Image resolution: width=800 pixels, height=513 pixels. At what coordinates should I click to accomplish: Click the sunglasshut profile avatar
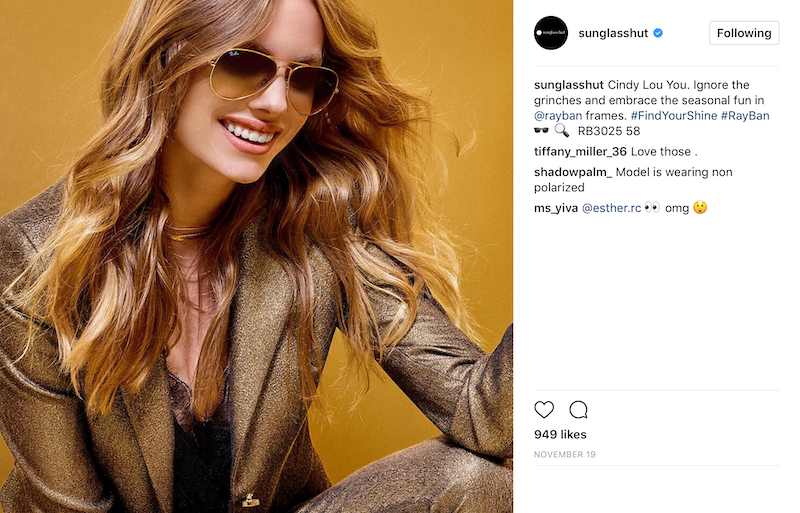[551, 33]
